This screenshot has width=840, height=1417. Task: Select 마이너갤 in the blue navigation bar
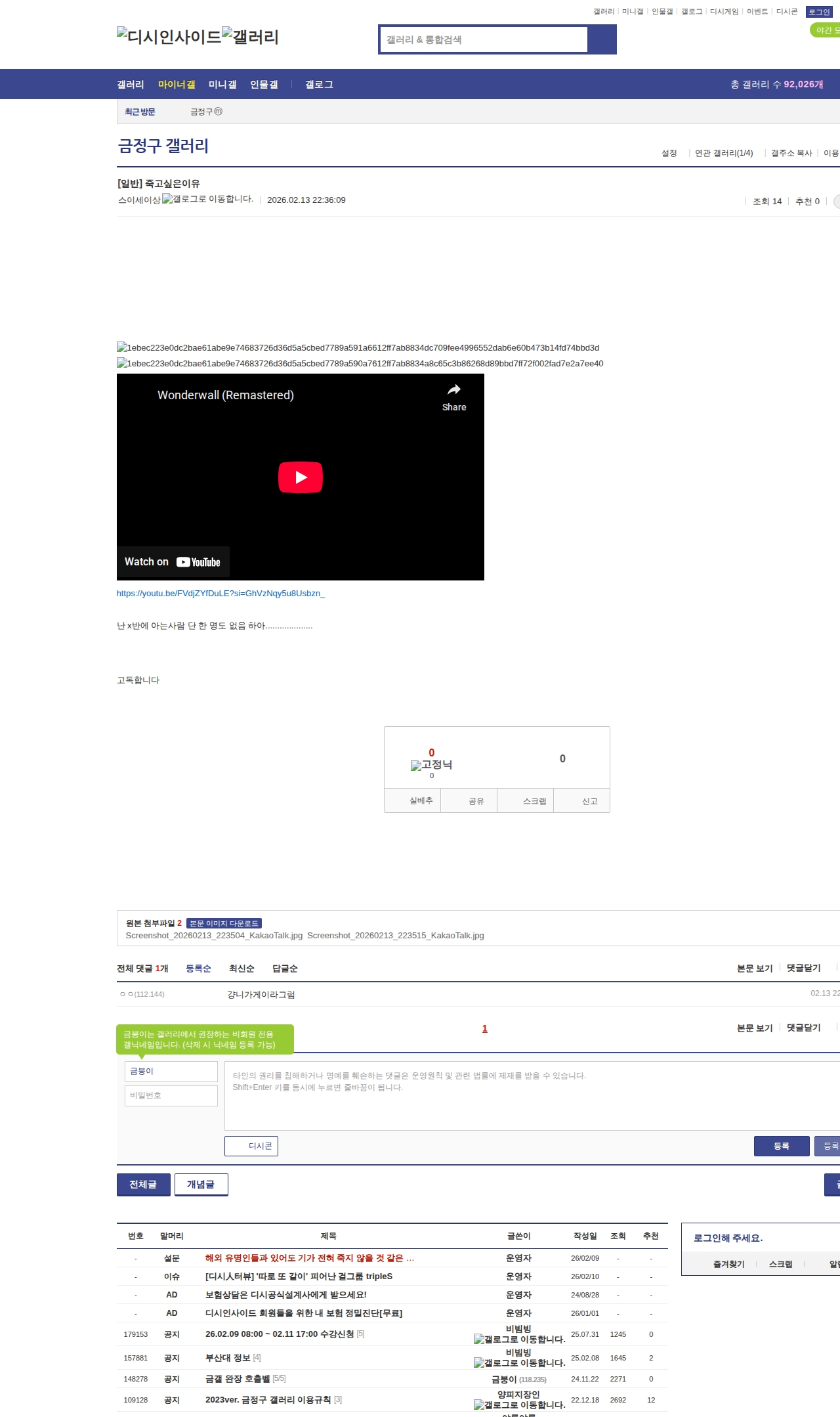pyautogui.click(x=177, y=84)
